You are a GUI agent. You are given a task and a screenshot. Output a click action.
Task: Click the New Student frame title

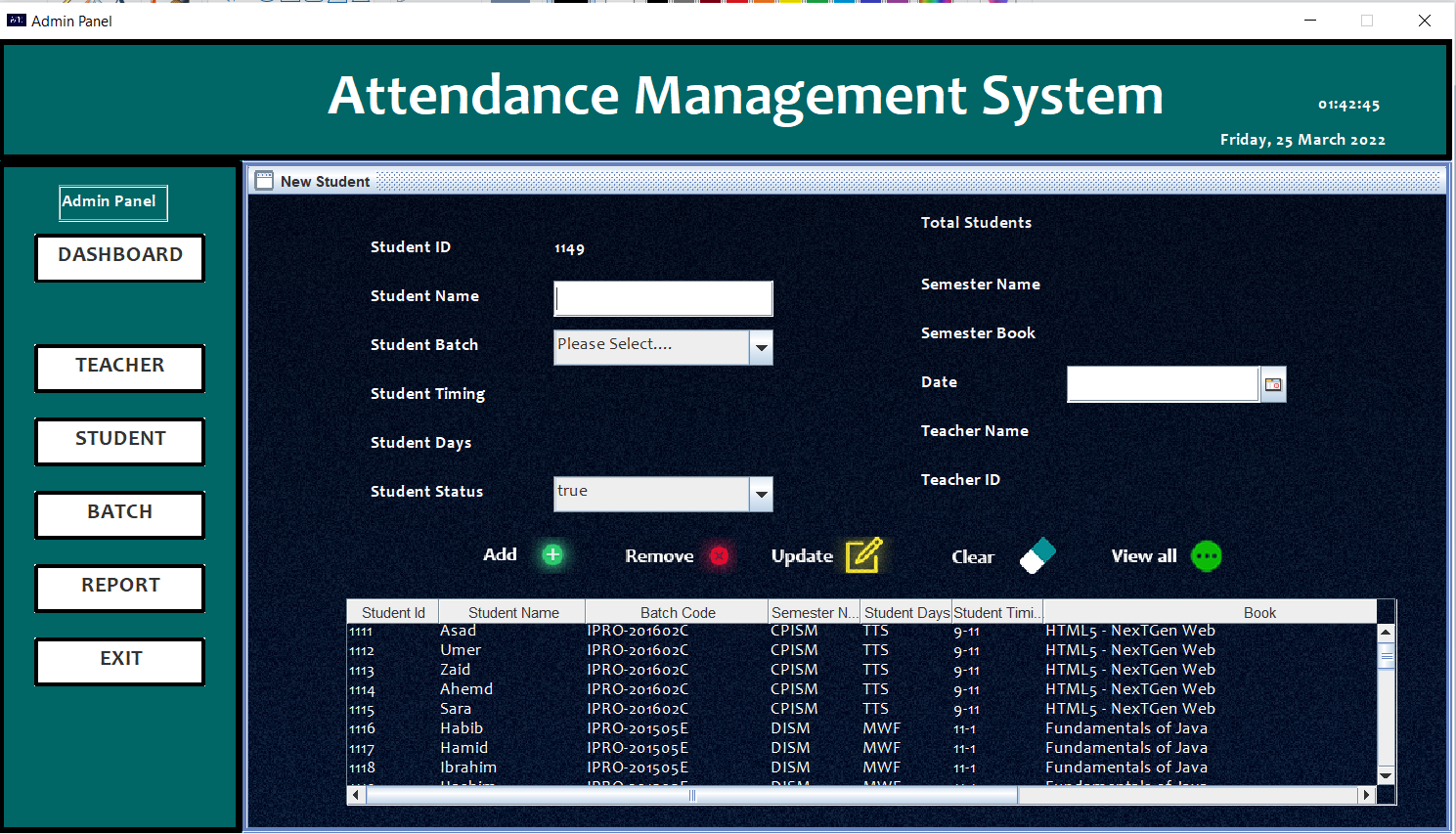point(325,181)
